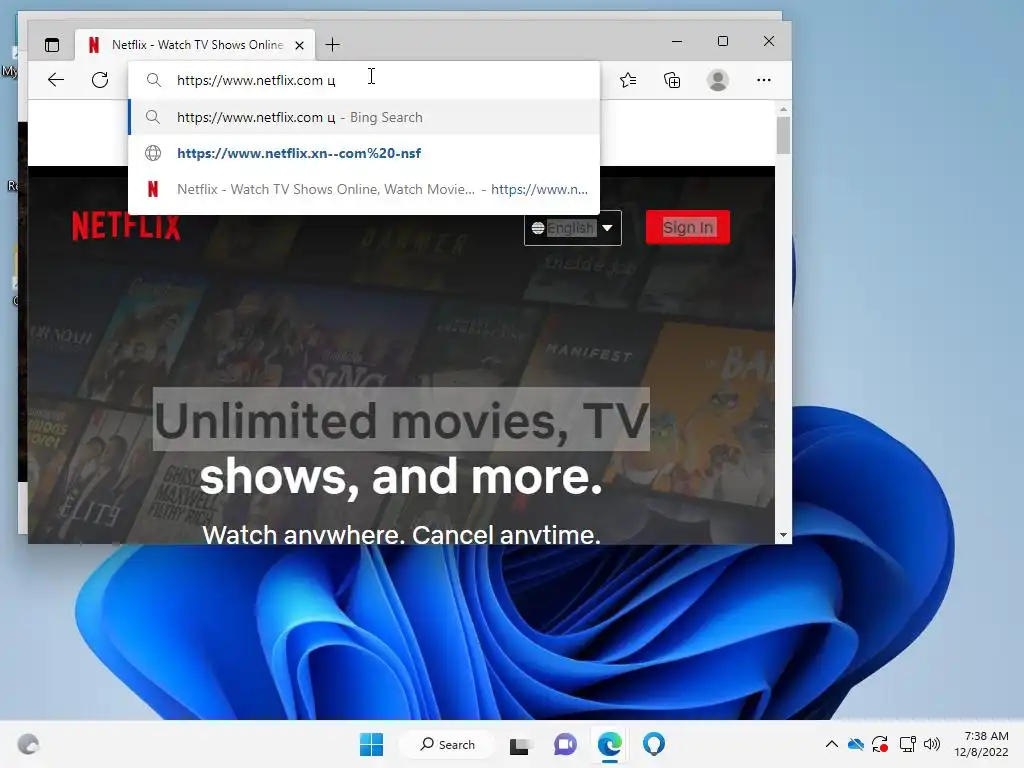
Task: Select the netflix.xn--com%20-nsf suggestion
Action: point(364,153)
